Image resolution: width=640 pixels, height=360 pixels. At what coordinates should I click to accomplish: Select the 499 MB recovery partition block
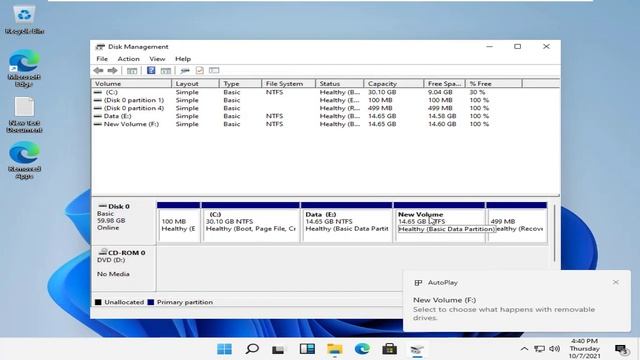click(517, 222)
